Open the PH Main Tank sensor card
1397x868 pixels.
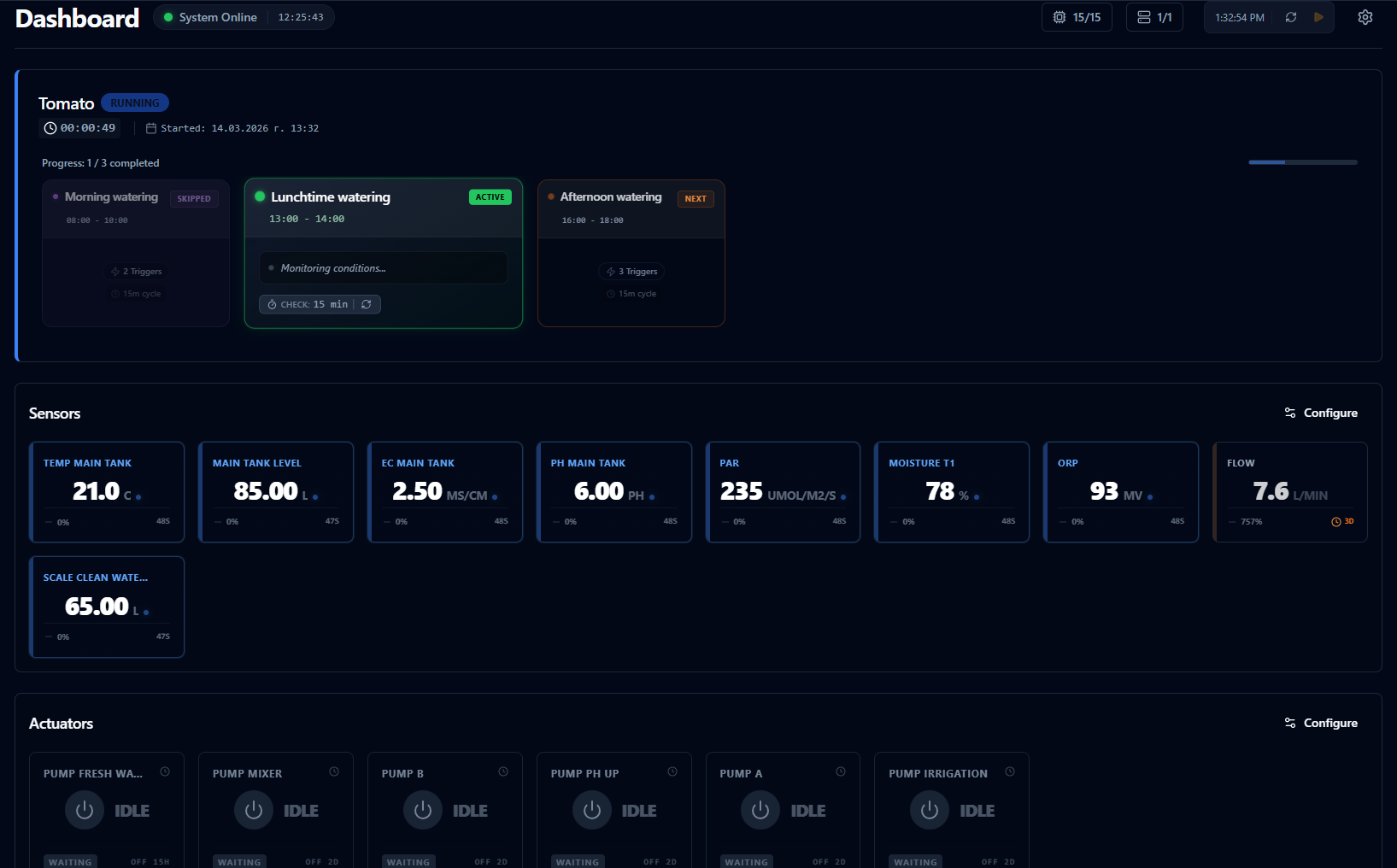coord(614,492)
